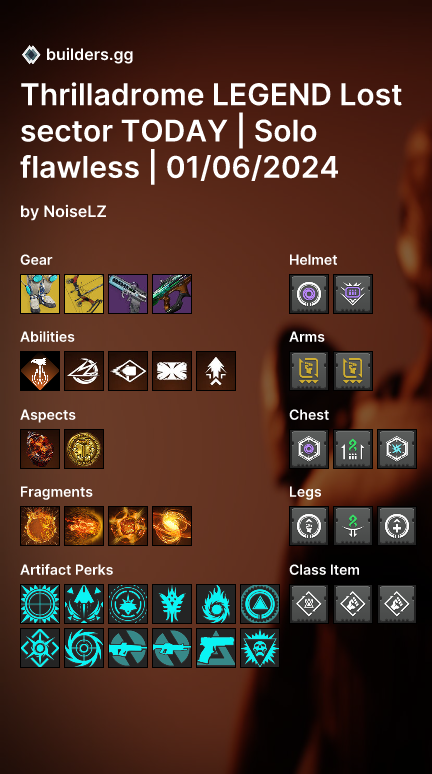
Task: Select the second Arms mod icon
Action: coord(353,371)
